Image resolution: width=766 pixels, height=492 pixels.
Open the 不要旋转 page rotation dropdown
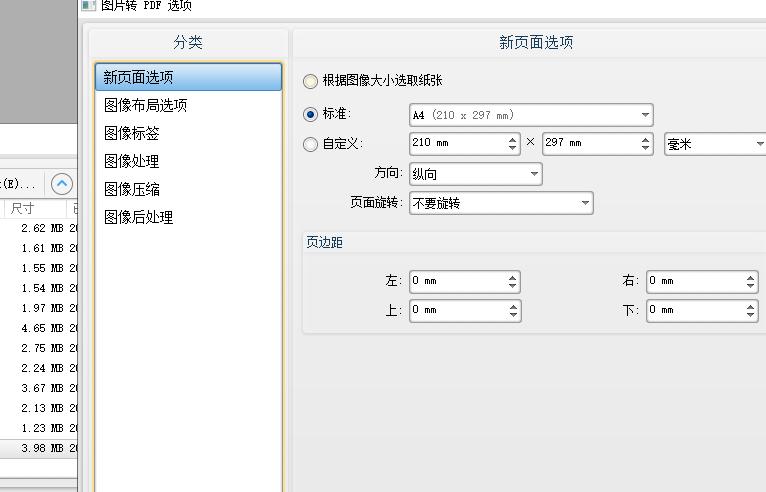[x=500, y=203]
